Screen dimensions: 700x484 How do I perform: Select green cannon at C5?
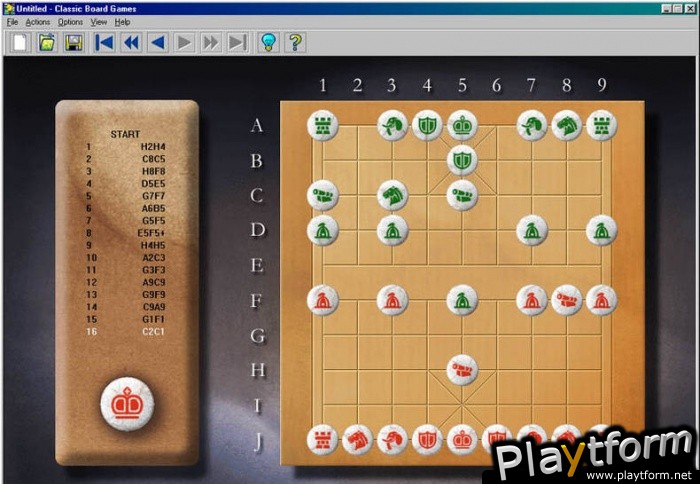pos(462,195)
